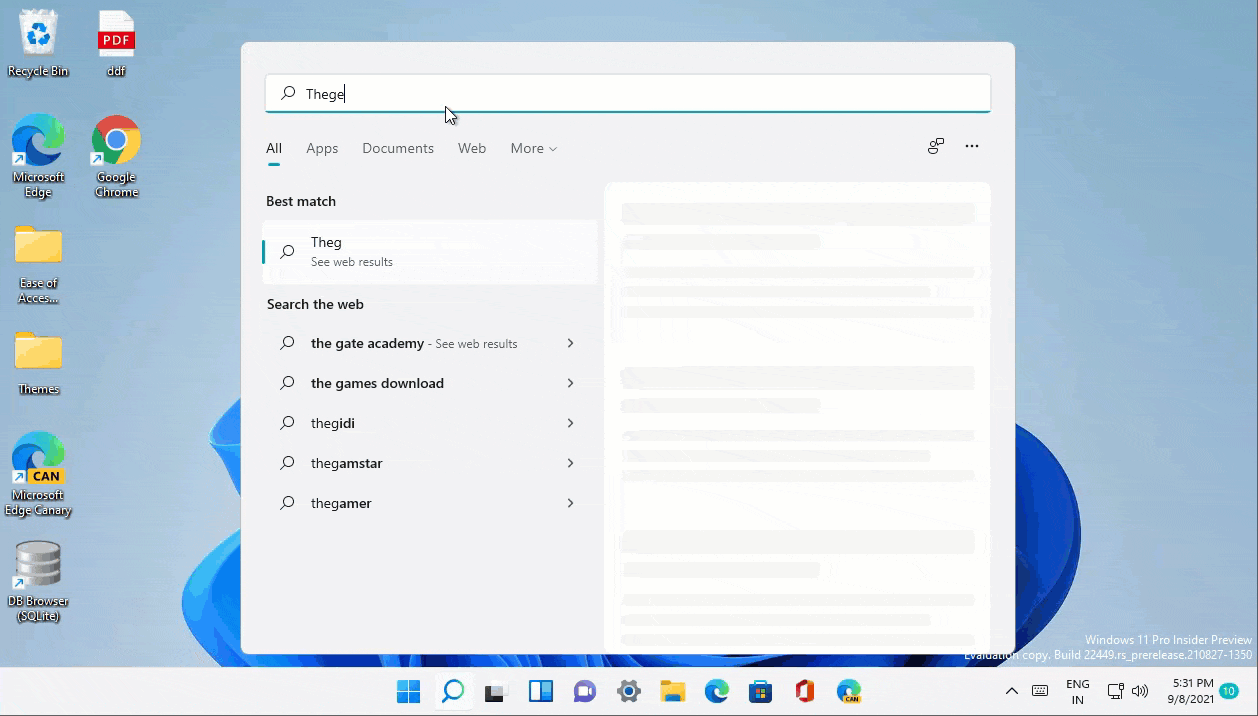Switch to the Web tab
Viewport: 1258px width, 716px height.
pos(472,148)
